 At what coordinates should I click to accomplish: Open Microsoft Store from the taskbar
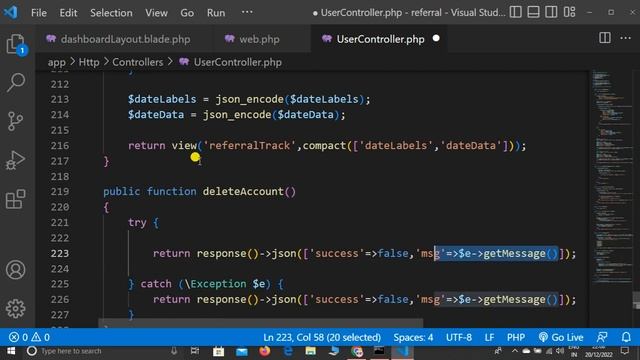[x=218, y=351]
